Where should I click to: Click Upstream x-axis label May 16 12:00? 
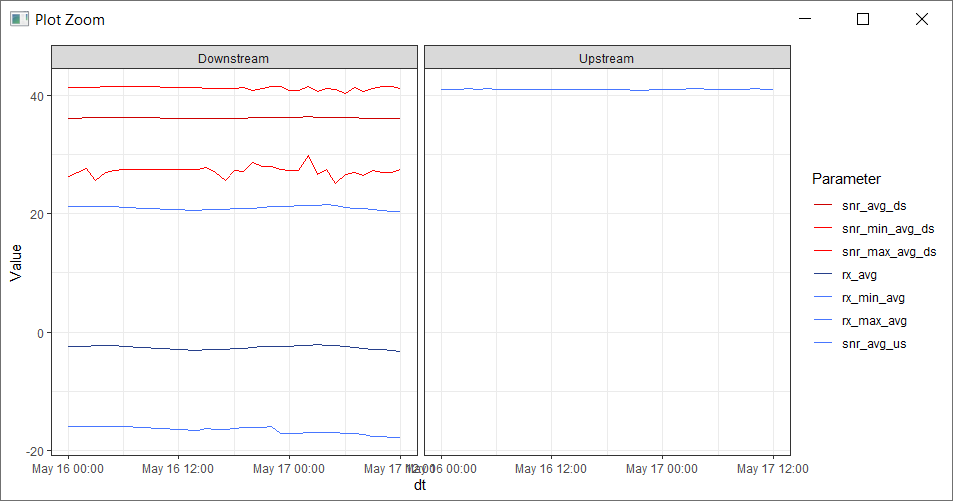point(551,469)
